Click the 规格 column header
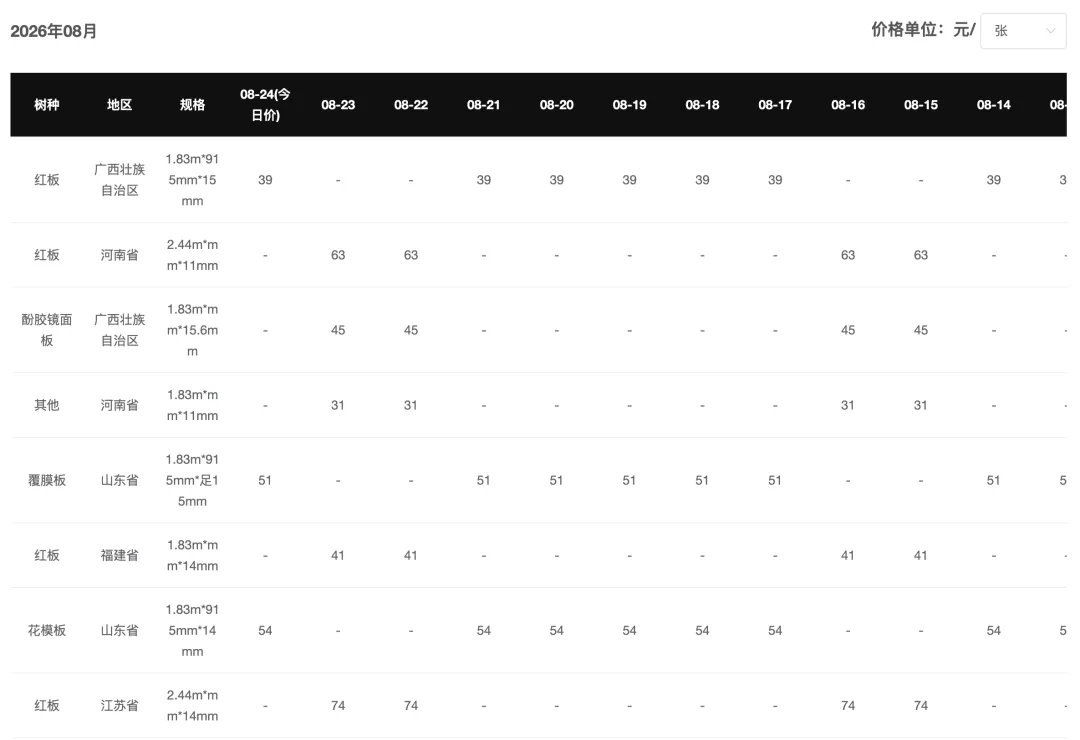 click(192, 105)
